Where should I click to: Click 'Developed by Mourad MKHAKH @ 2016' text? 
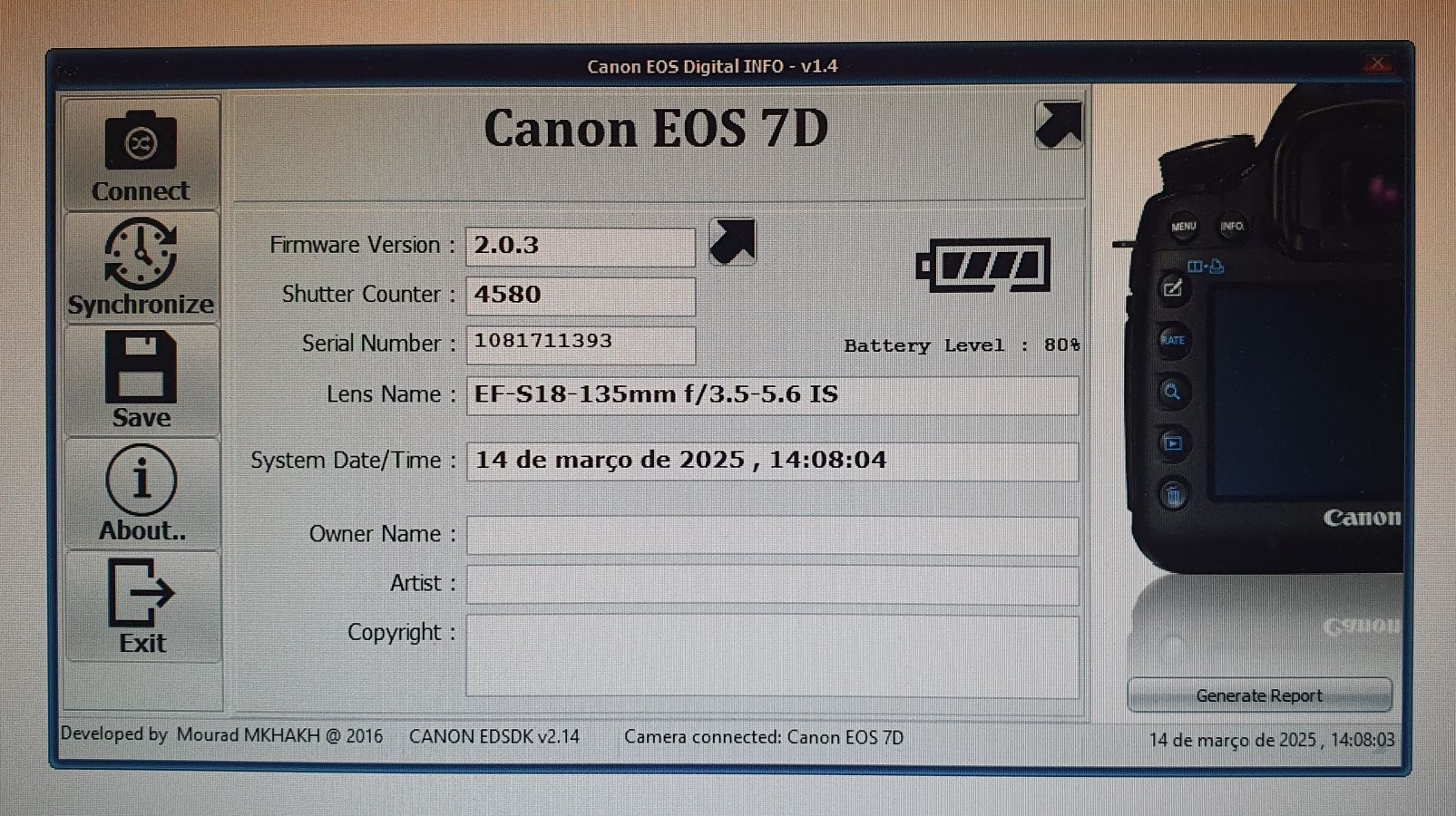click(221, 735)
